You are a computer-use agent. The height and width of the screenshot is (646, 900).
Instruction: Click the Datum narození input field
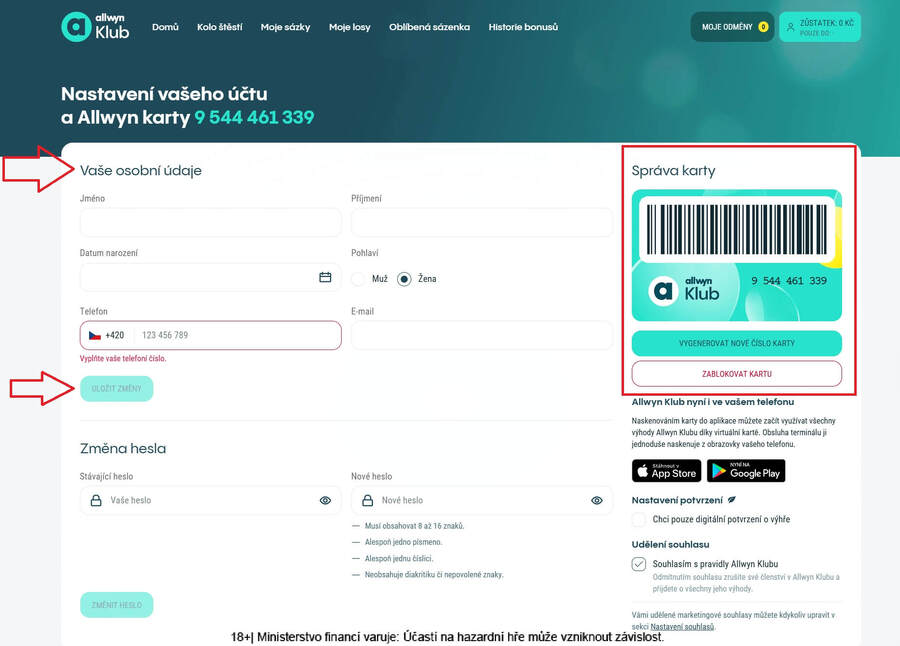tap(211, 278)
